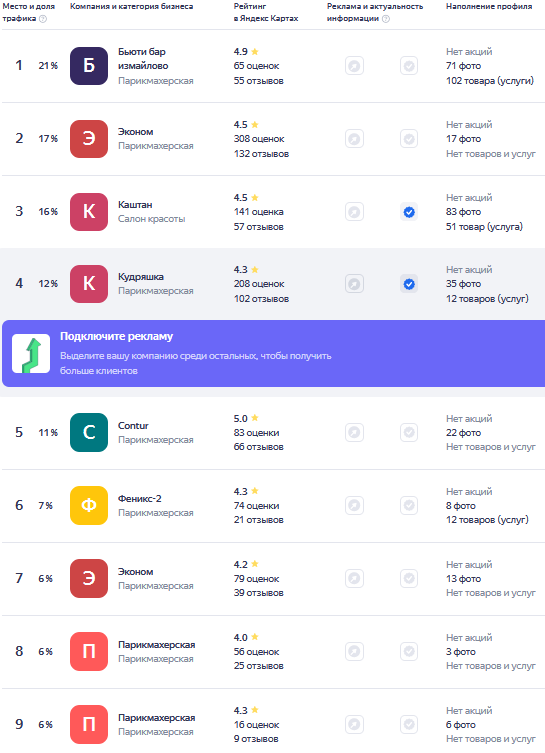Screen dimensions: 545x753
Task: Click the blue verified checkmark for Кудряшка
Action: 409,284
